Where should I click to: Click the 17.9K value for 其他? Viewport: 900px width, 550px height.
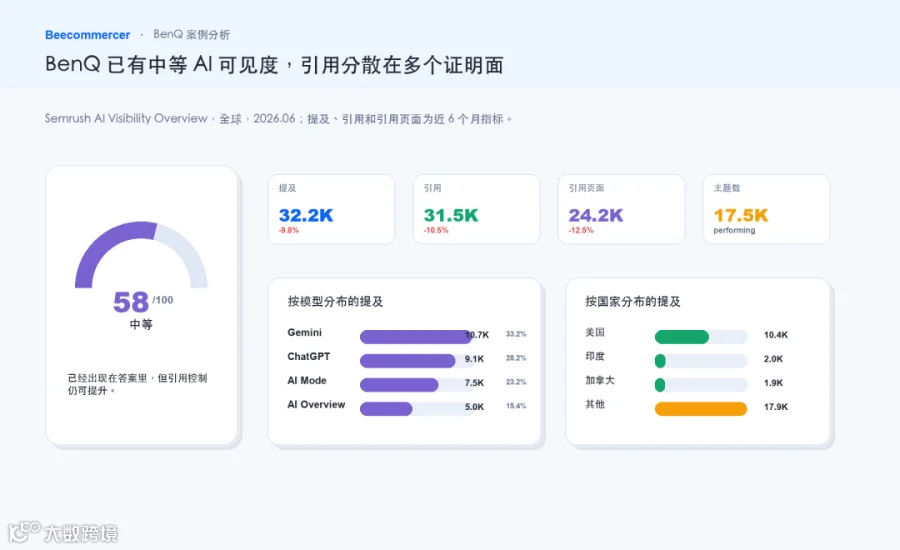(776, 407)
